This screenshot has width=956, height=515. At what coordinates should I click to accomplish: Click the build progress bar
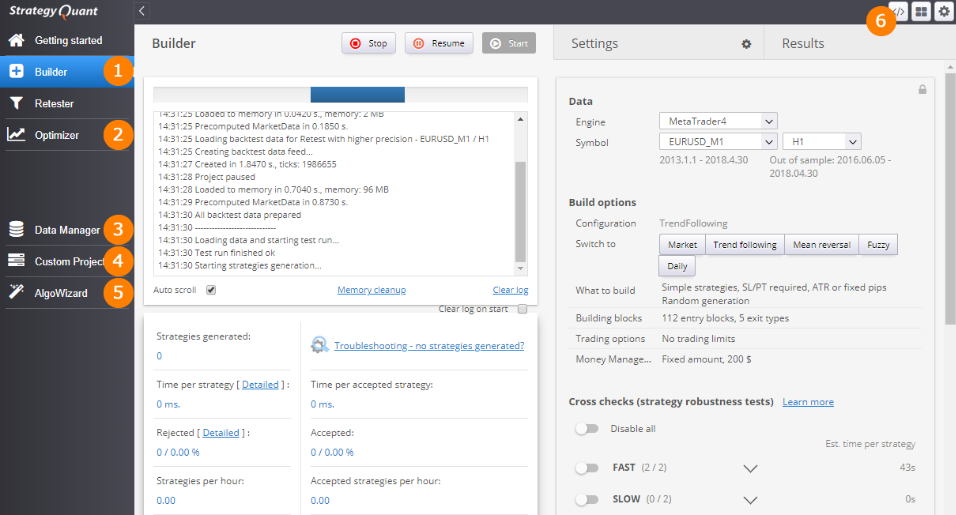tap(339, 94)
